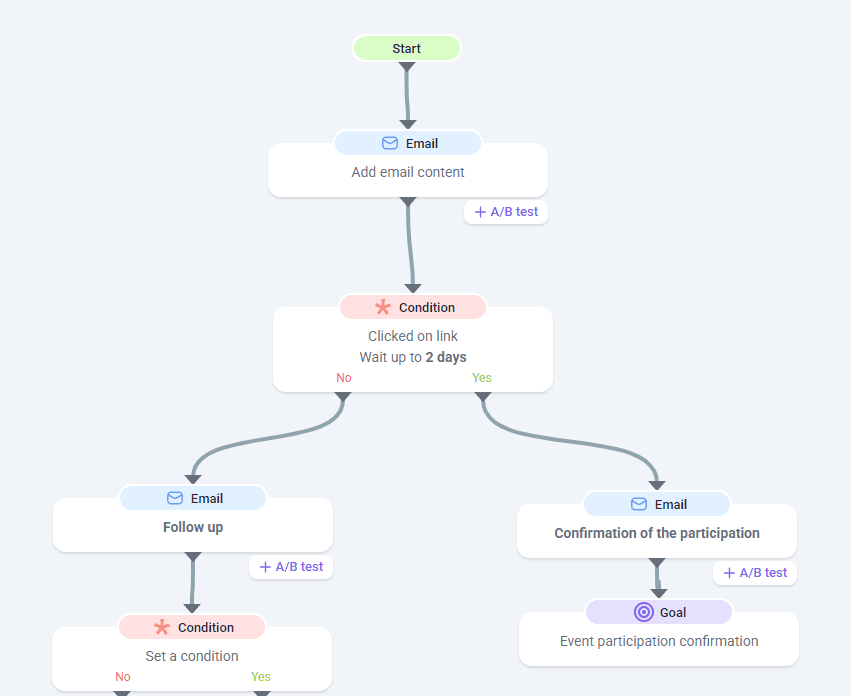
Task: Click the Set a condition block
Action: tap(192, 656)
